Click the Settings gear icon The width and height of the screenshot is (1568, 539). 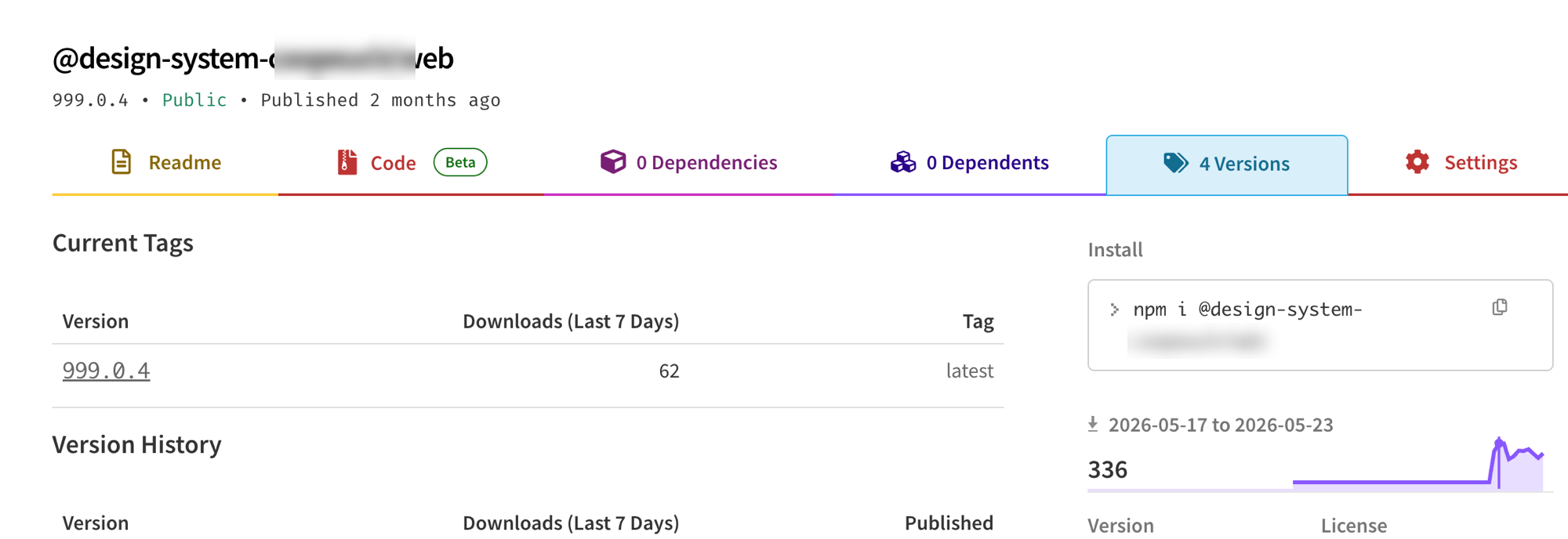coord(1417,162)
